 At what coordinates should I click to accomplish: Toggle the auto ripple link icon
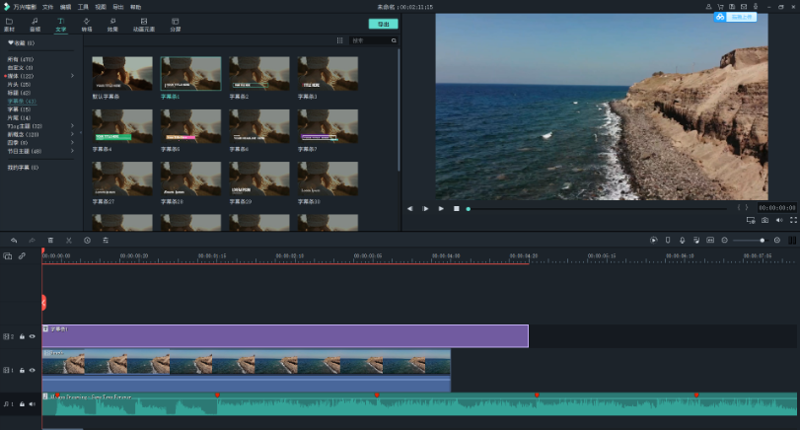coord(22,256)
